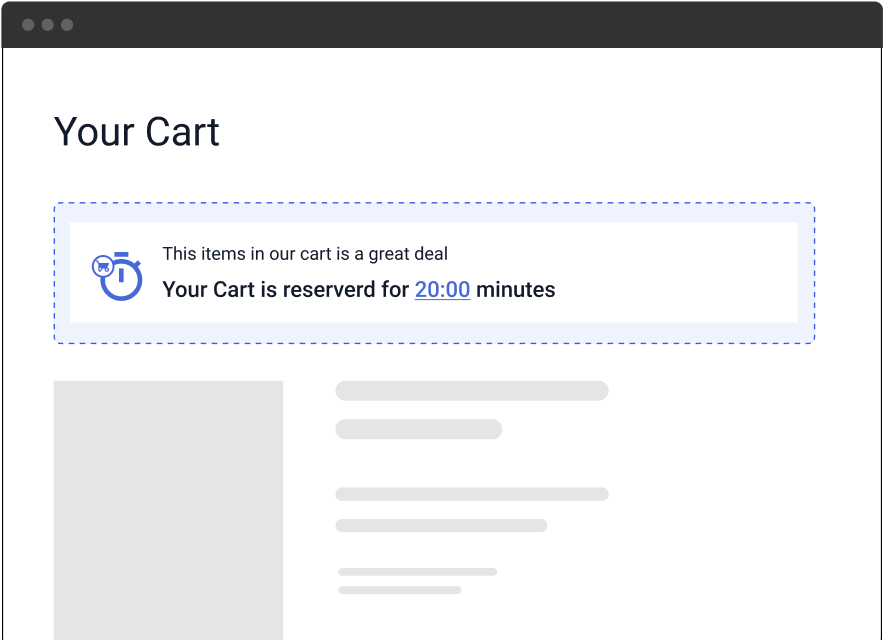This screenshot has width=883, height=640.
Task: Click the medium description placeholder line
Action: coord(441,526)
